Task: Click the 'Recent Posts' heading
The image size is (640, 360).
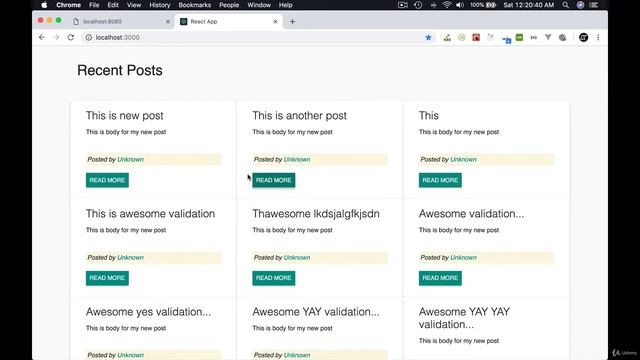Action: click(120, 70)
